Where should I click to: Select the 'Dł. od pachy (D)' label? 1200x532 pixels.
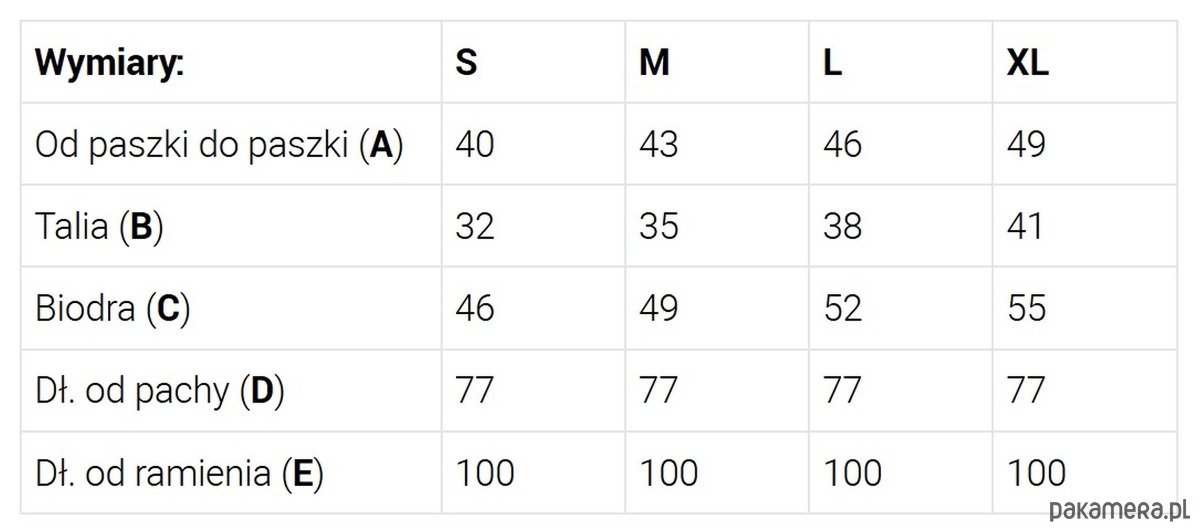(160, 390)
